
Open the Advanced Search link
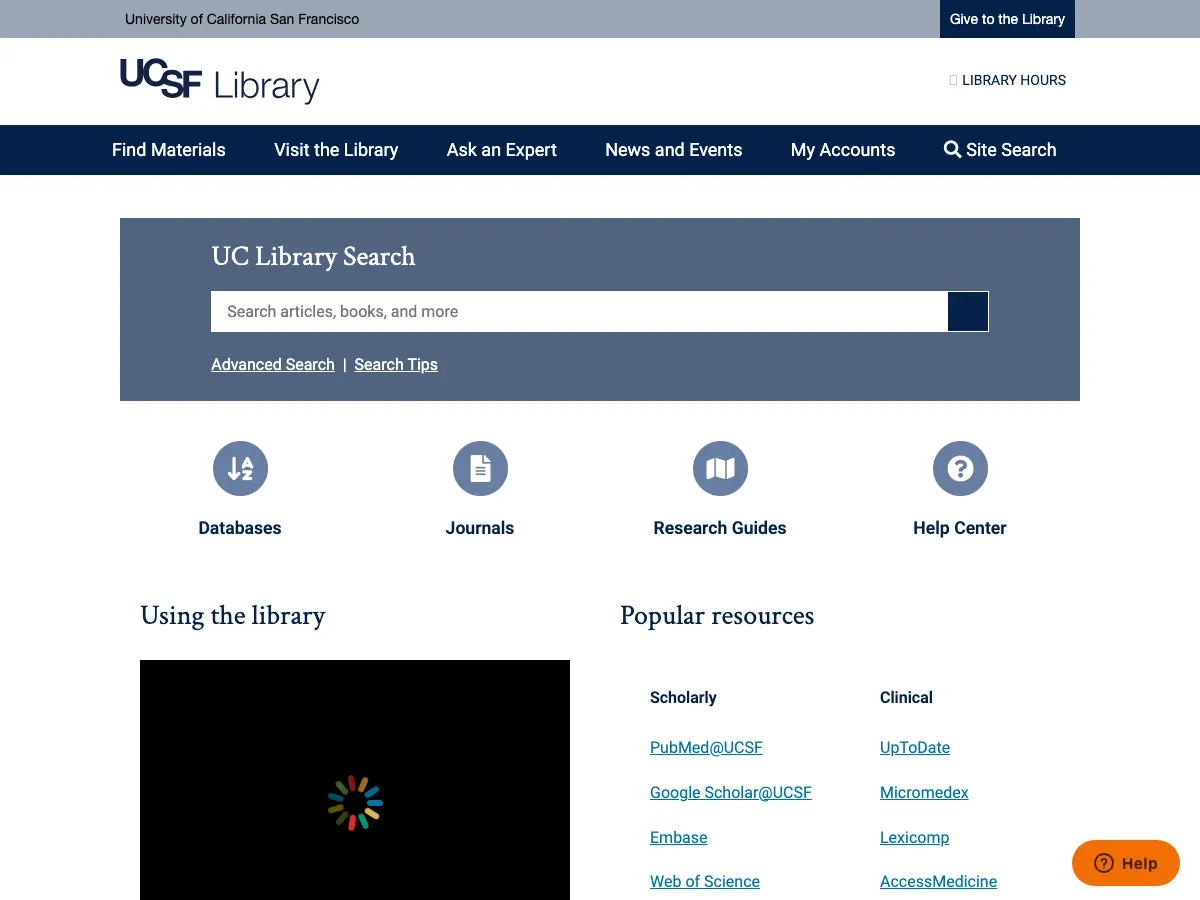[273, 364]
